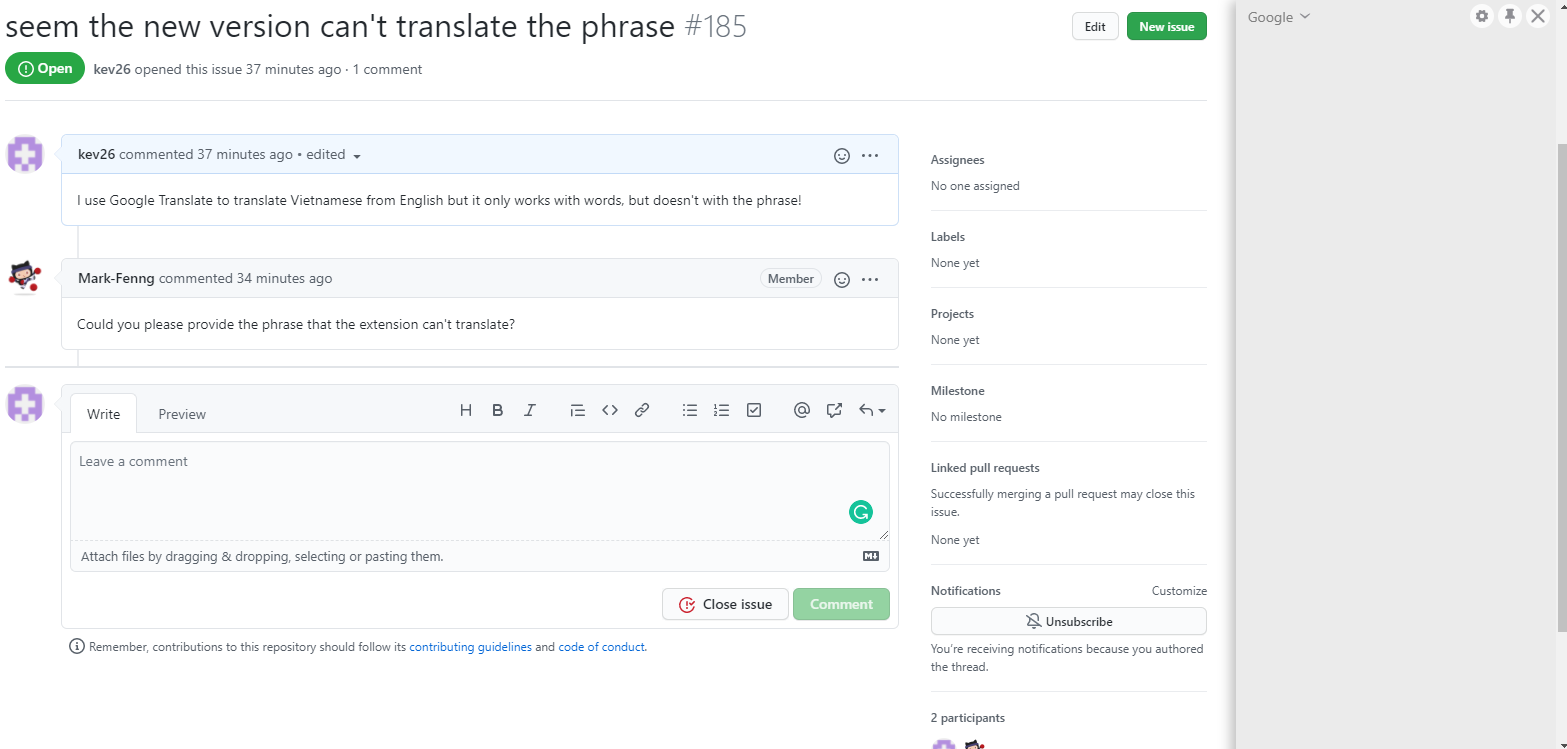Screen dimensions: 1567x749
Task: Add a bulleted list
Action: [689, 409]
